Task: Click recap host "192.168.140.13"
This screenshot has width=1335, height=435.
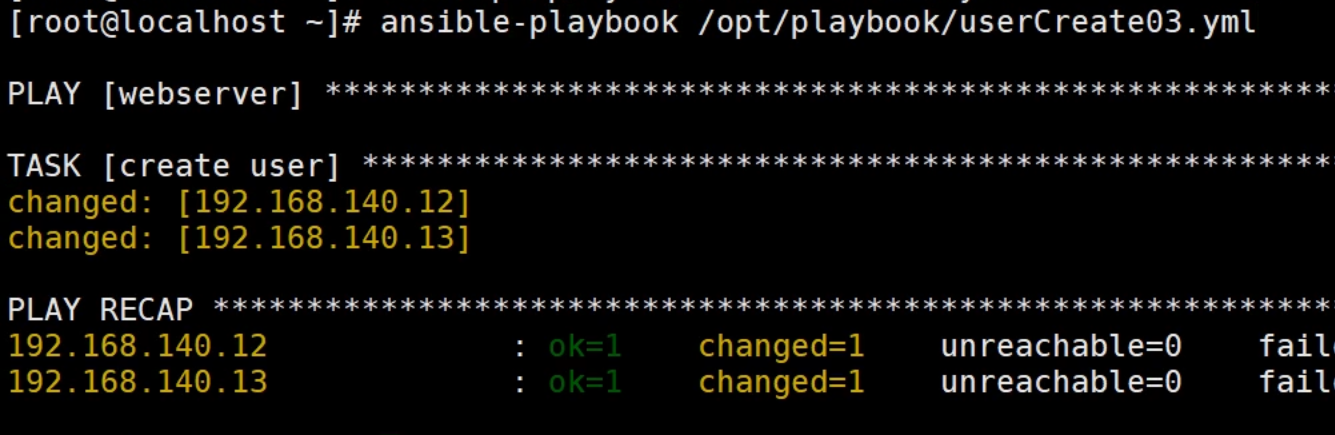Action: pos(138,382)
